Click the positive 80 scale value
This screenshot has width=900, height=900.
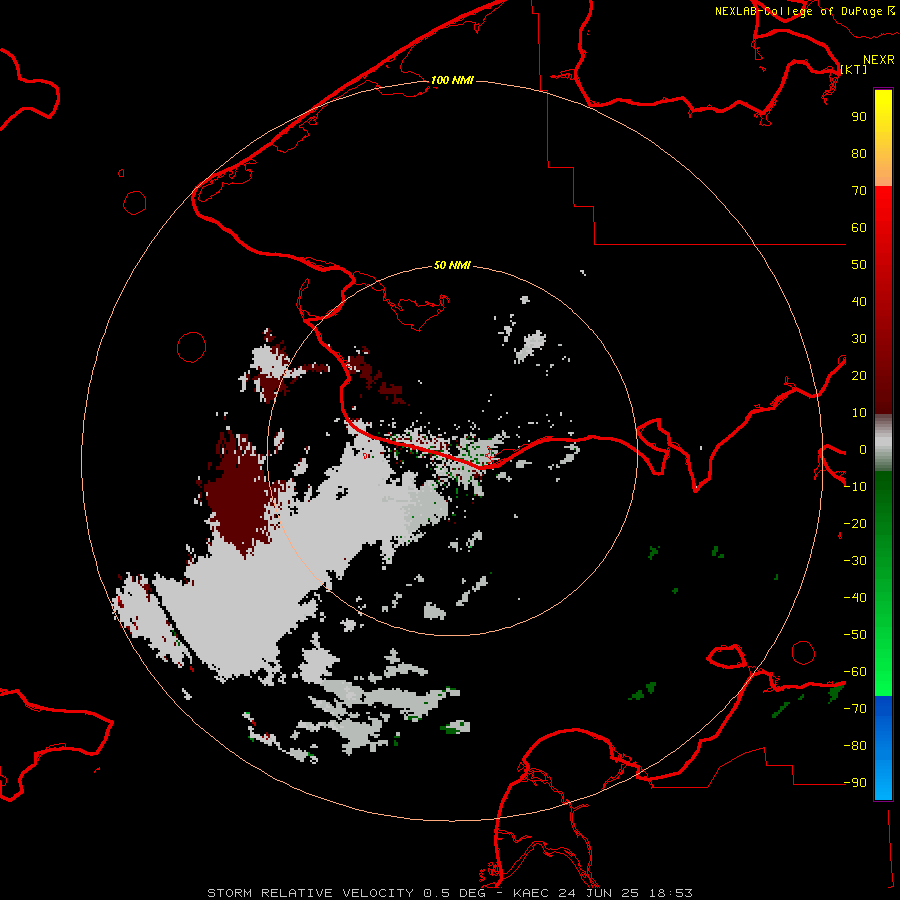click(859, 153)
